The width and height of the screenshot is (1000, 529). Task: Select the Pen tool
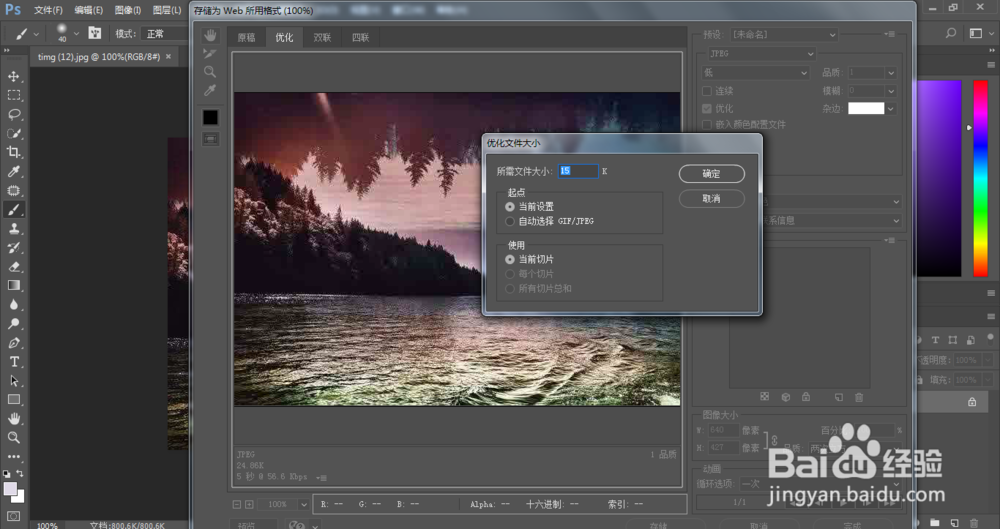click(13, 343)
